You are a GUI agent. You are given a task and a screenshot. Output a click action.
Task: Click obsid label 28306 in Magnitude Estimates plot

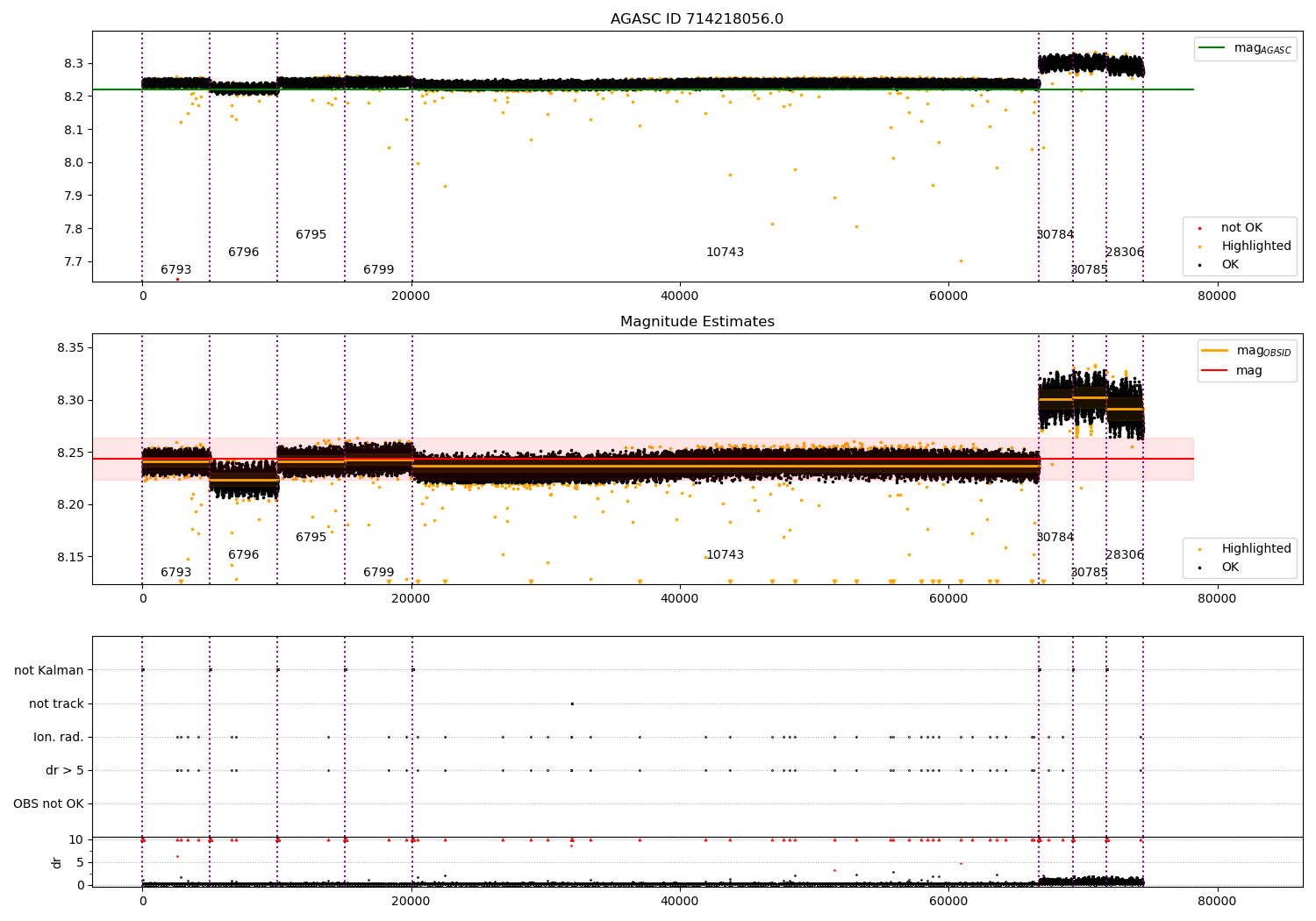point(1124,555)
